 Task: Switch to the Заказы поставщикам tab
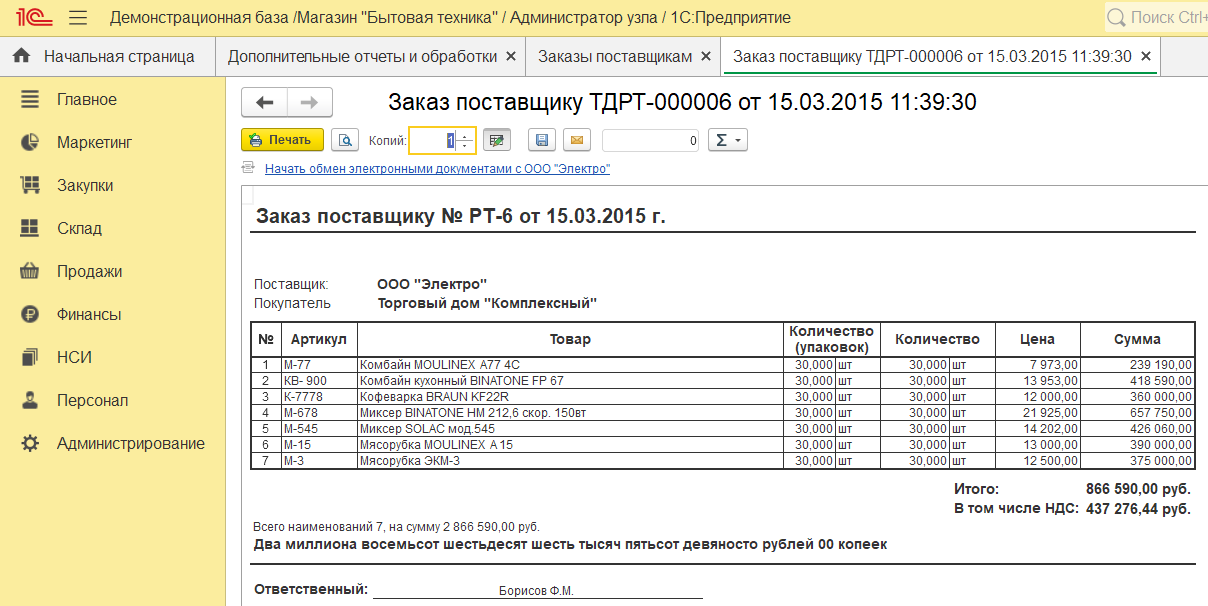click(x=615, y=56)
